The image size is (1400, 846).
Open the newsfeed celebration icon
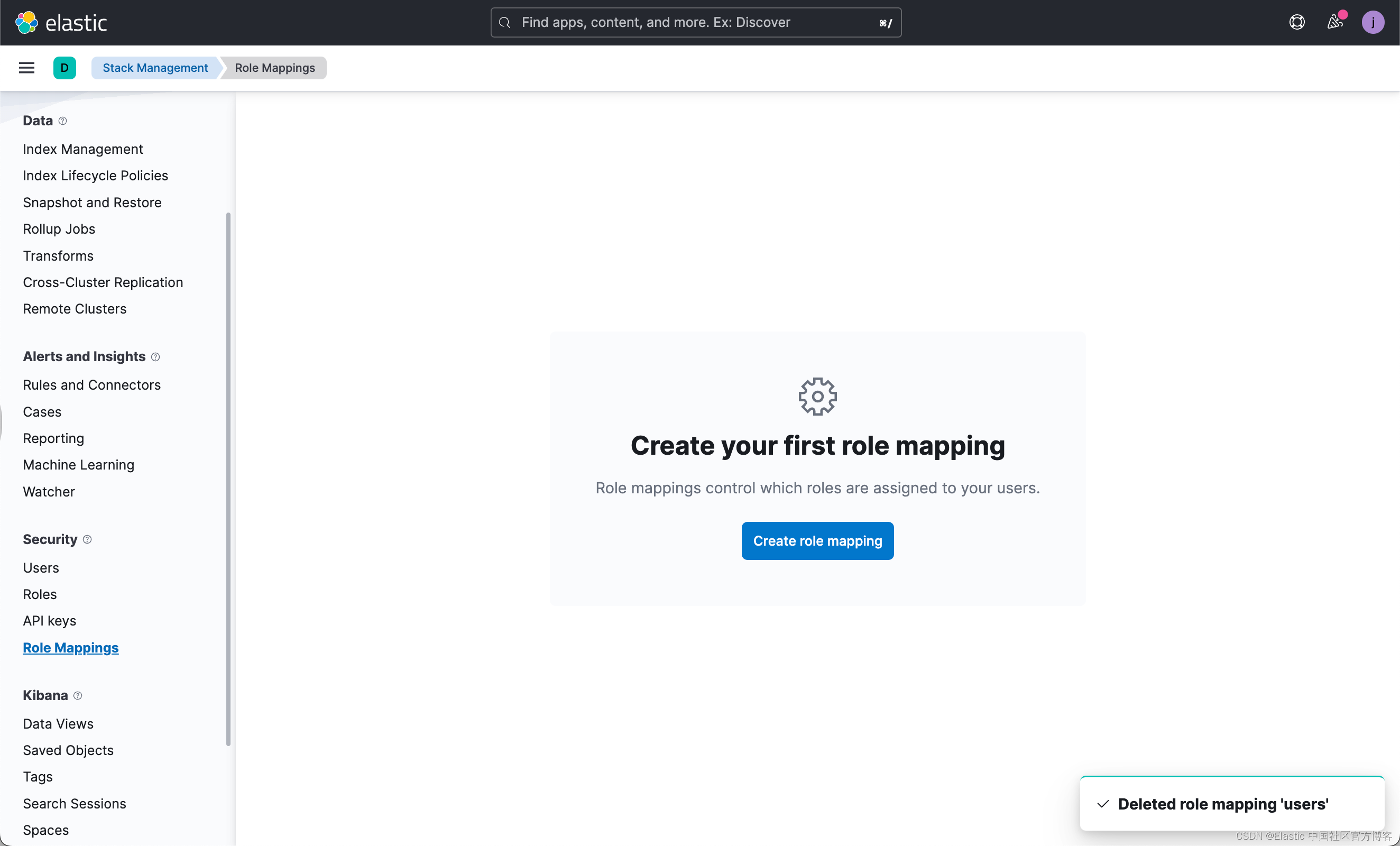tap(1334, 23)
